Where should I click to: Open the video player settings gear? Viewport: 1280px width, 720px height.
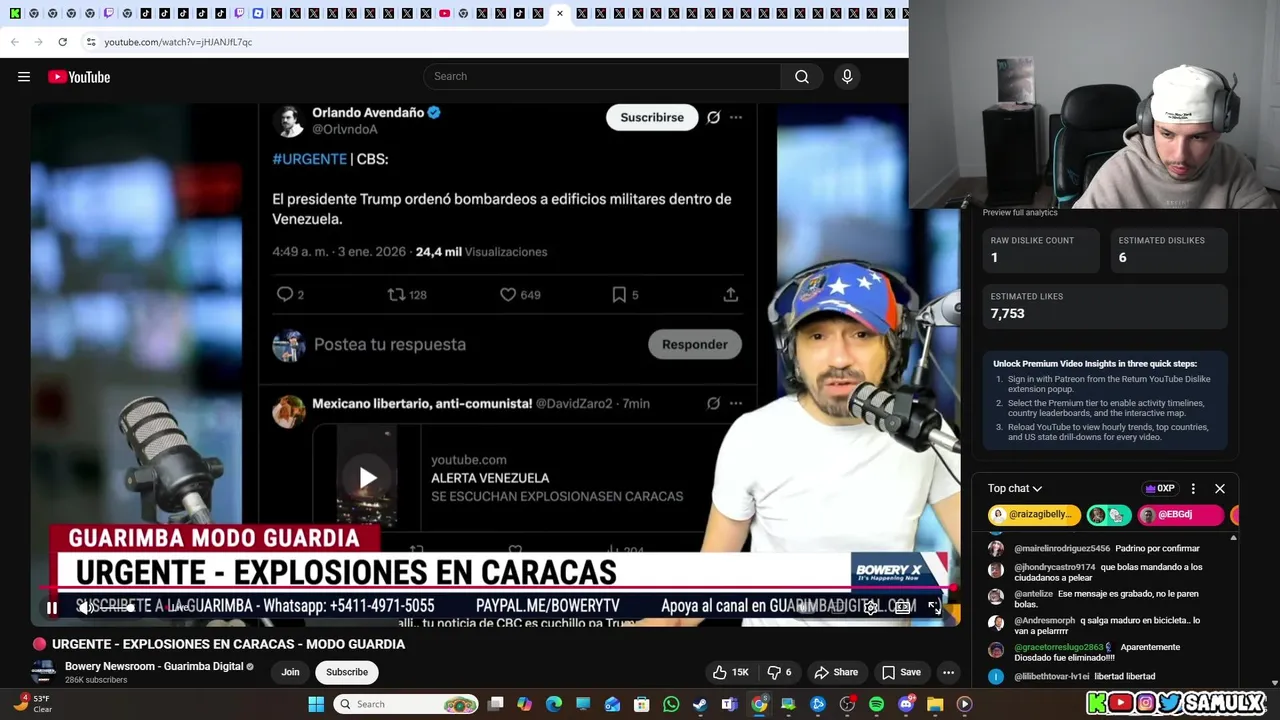[872, 607]
